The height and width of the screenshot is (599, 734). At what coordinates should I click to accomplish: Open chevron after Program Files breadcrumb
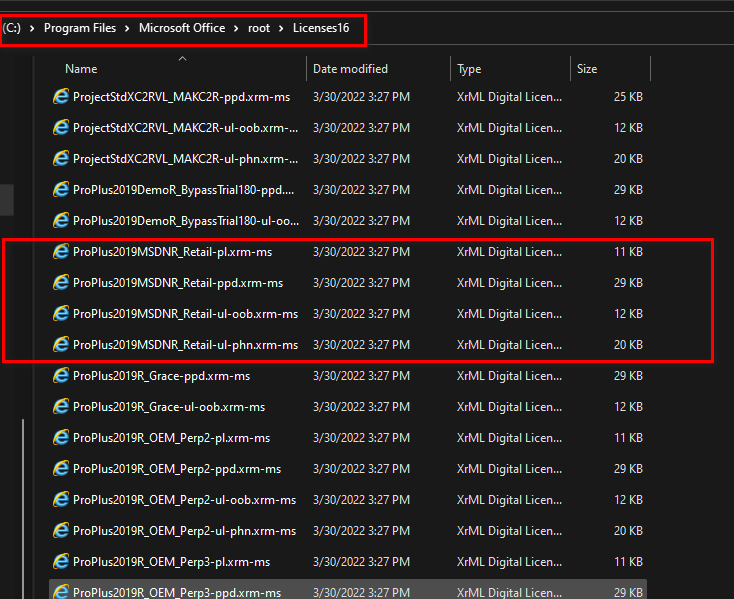click(x=127, y=29)
